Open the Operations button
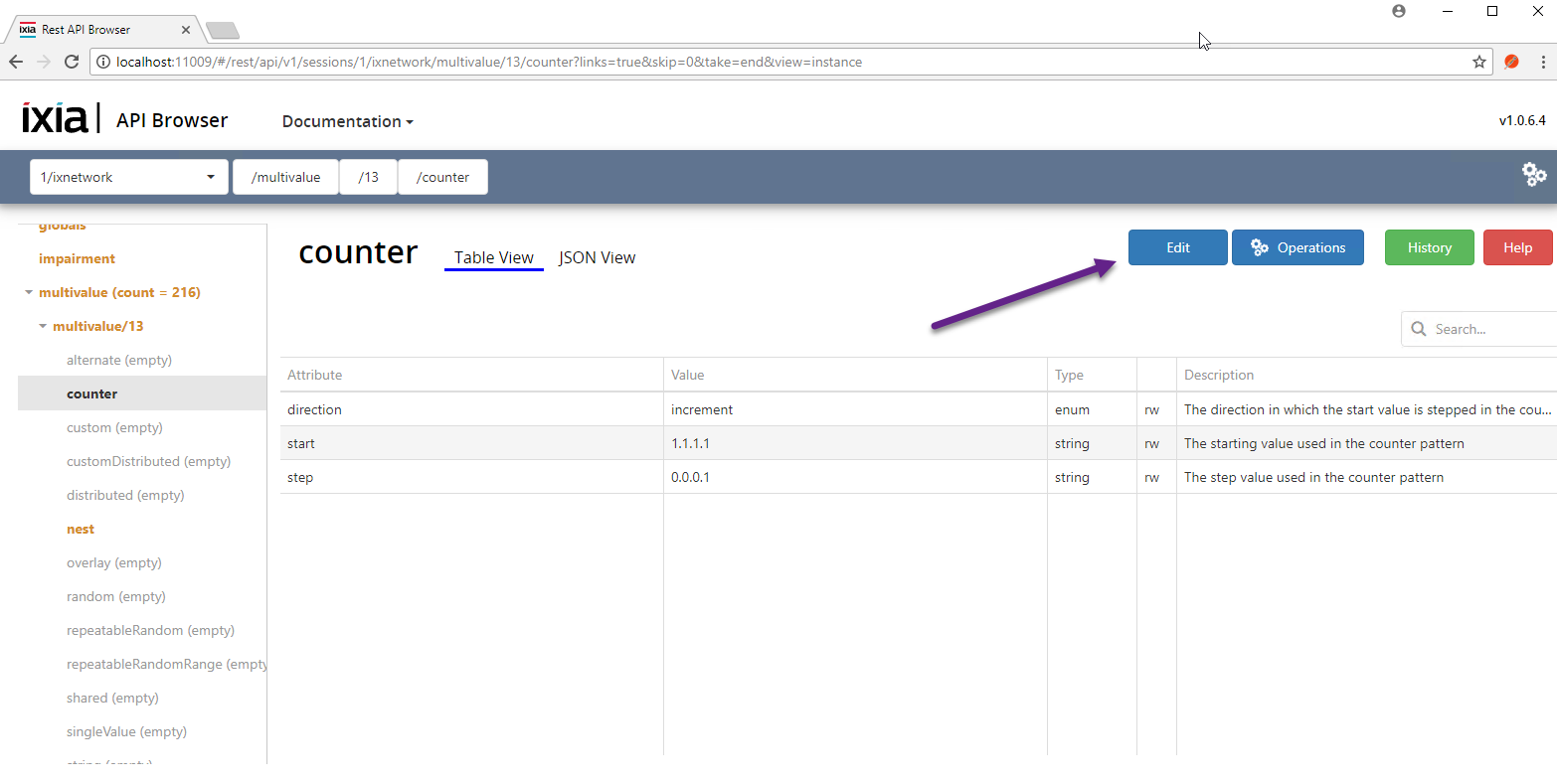This screenshot has width=1557, height=784. pos(1297,247)
